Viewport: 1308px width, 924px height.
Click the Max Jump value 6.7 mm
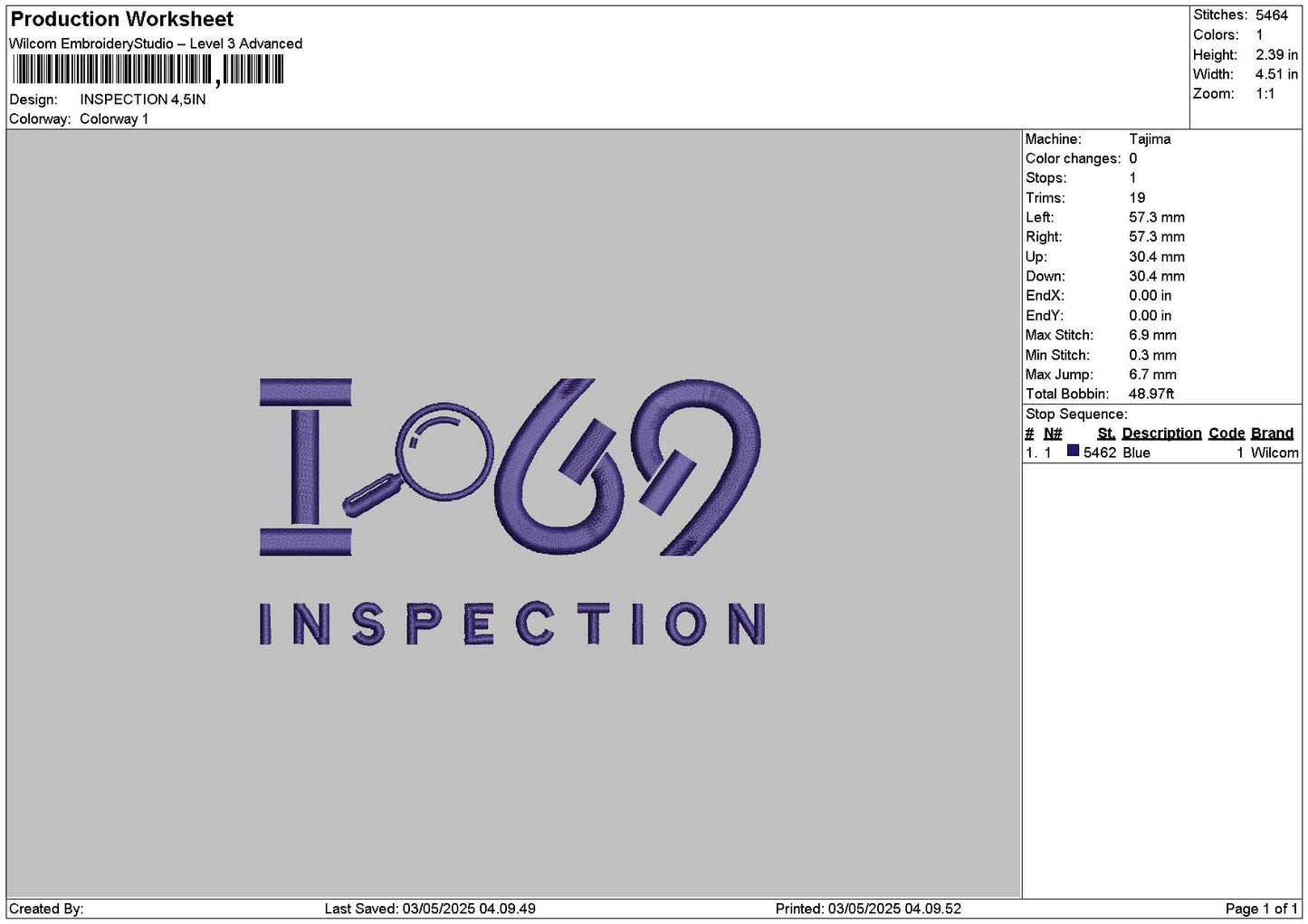pos(1153,375)
